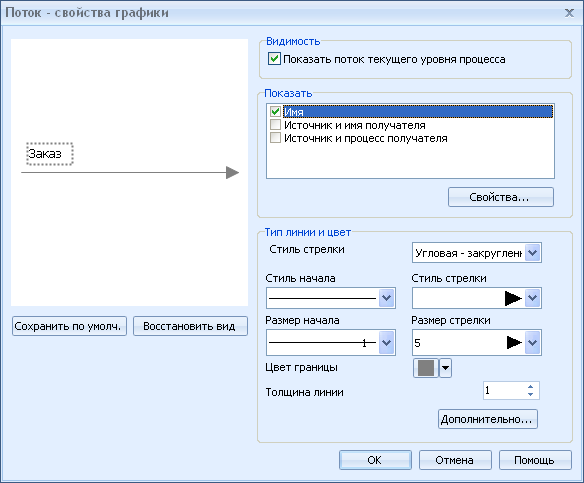Uncheck the Имя checkbox

pos(275,111)
